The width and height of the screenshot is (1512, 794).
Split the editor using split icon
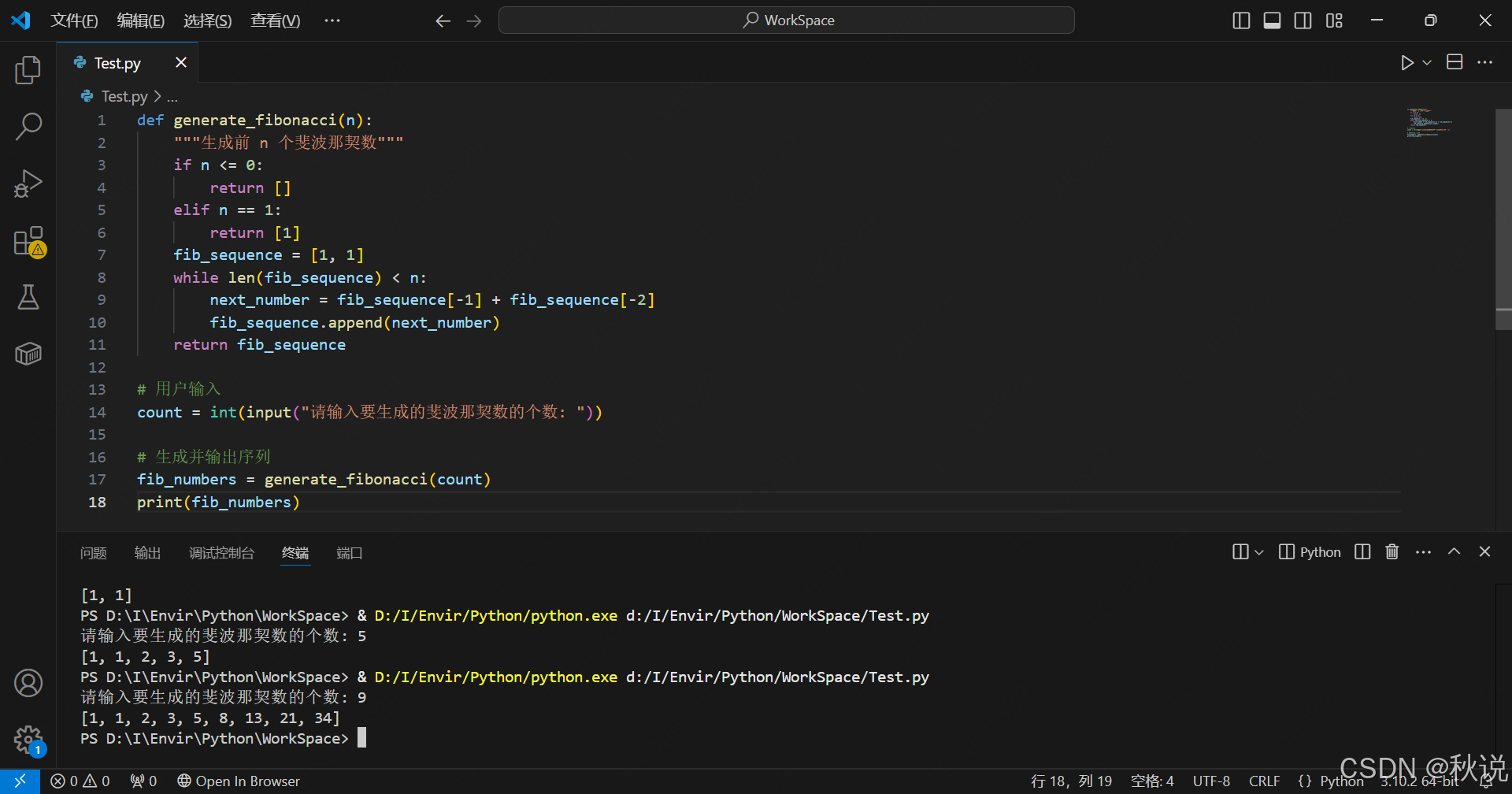pos(1455,61)
